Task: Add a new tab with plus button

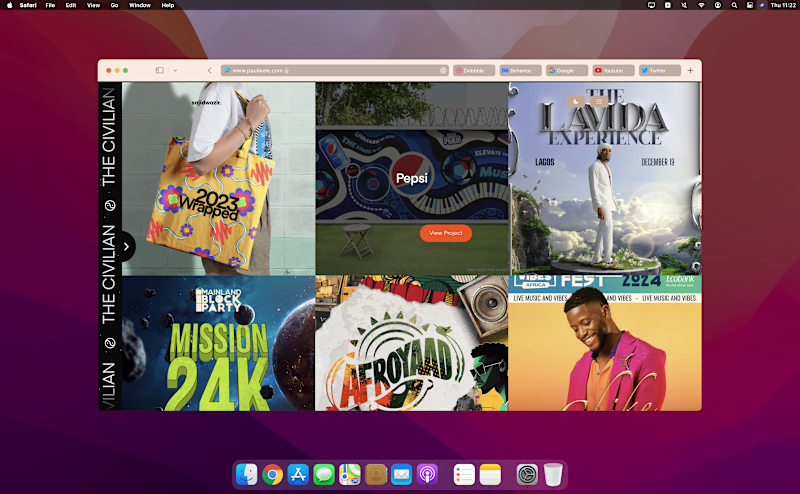Action: click(690, 70)
